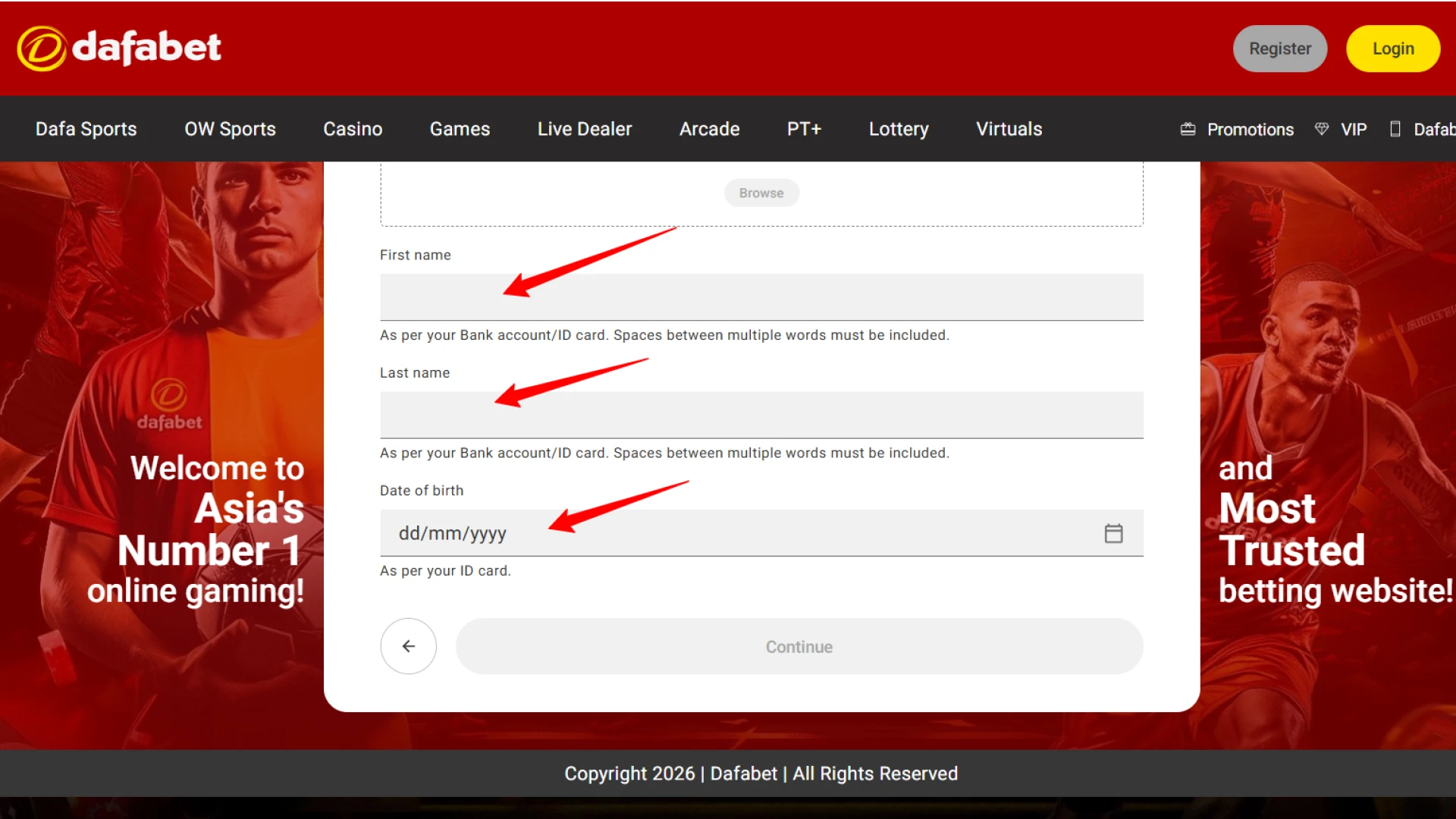Open the calendar icon in Date of birth field
The image size is (1456, 819).
point(1113,533)
